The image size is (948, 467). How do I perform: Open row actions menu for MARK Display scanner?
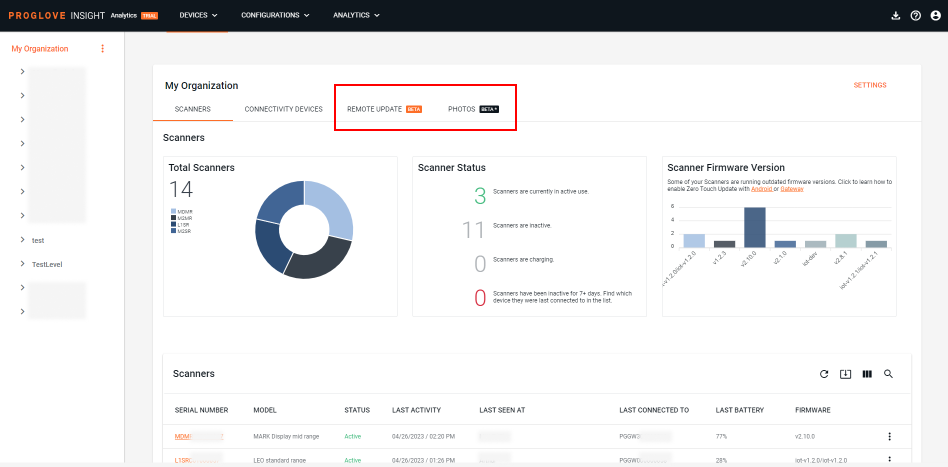pos(889,436)
